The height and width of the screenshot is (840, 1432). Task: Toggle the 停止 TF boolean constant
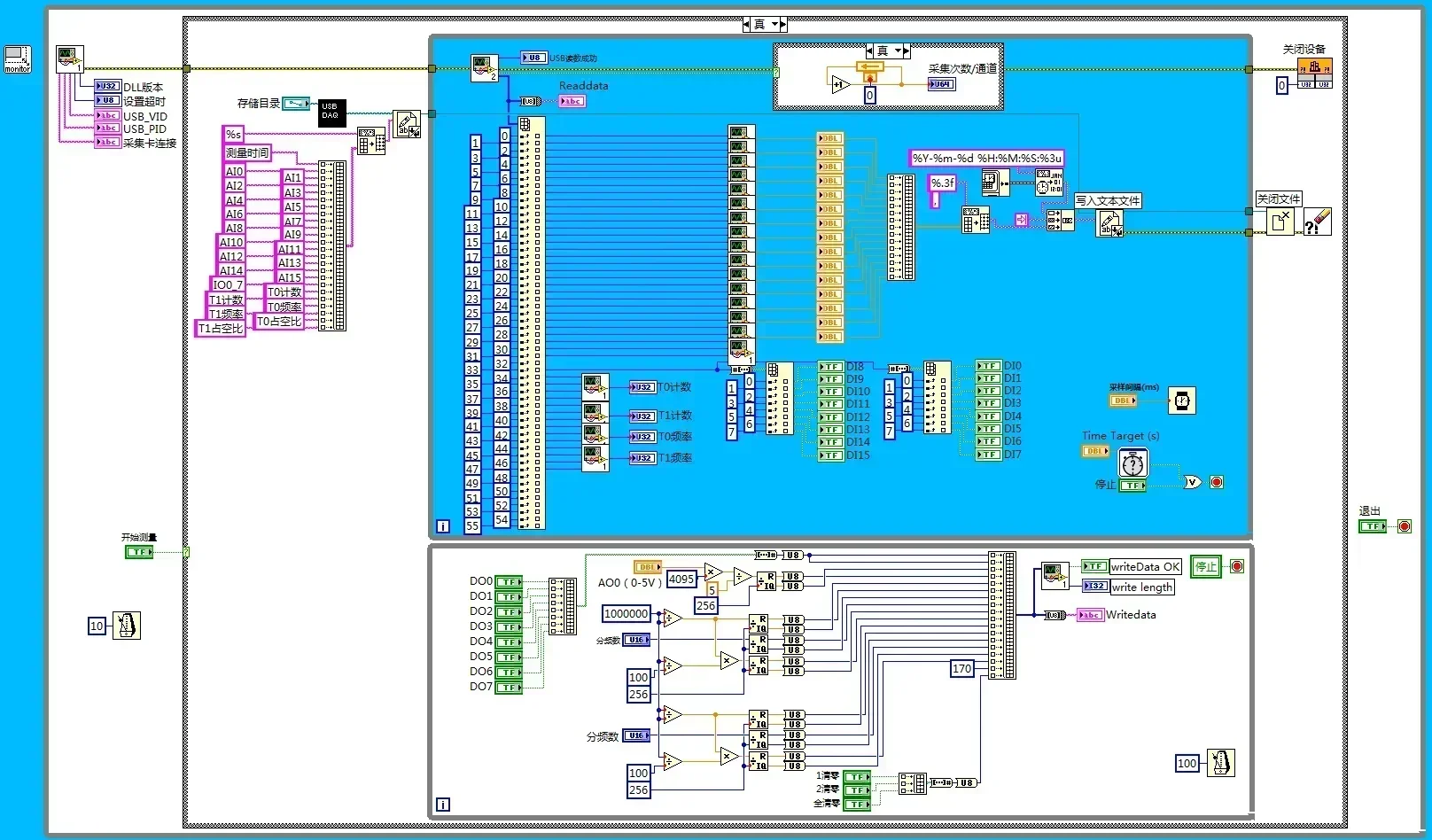click(1132, 486)
